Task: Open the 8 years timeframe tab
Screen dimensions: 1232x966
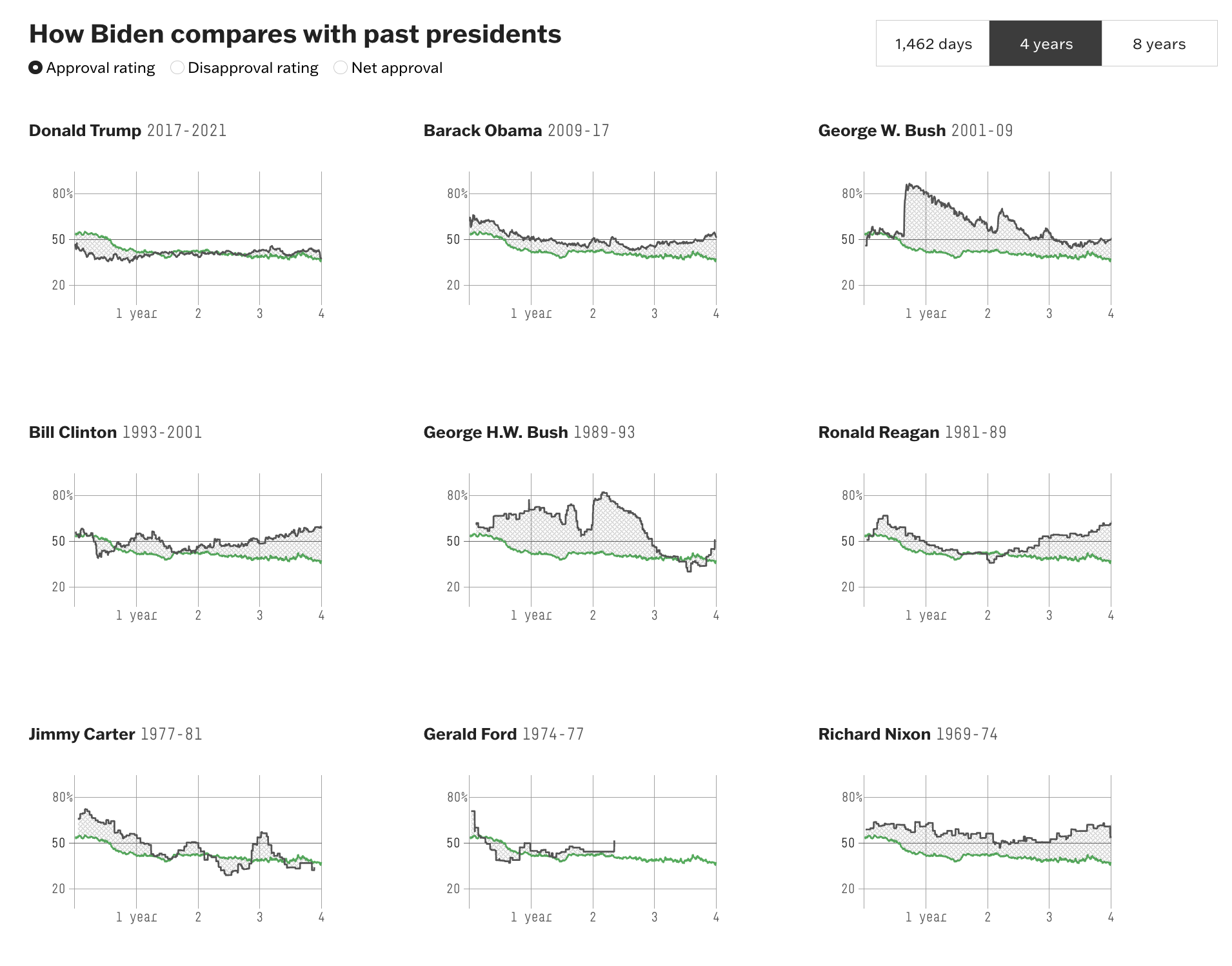Action: (x=1159, y=44)
